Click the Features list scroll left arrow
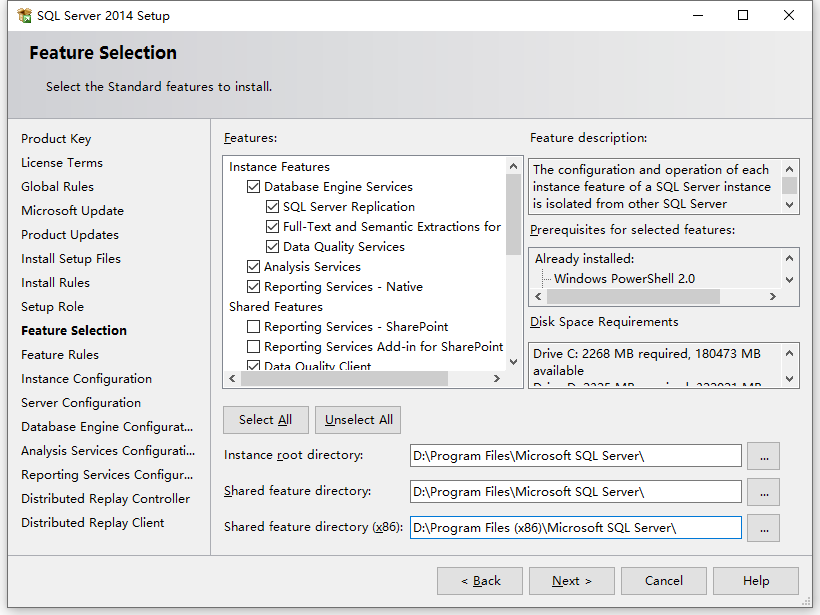The width and height of the screenshot is (820, 615). [232, 379]
